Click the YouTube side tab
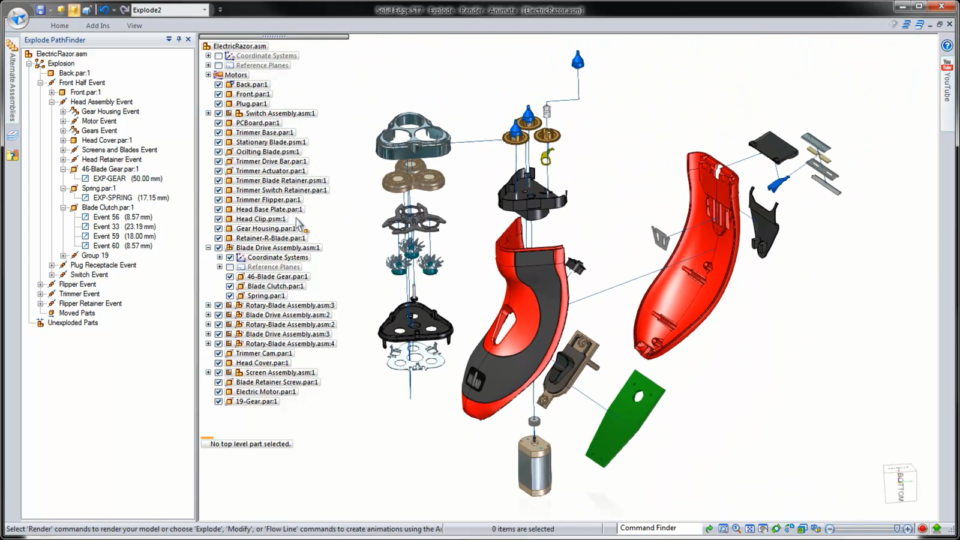Screen dimensions: 960x540 (946, 80)
